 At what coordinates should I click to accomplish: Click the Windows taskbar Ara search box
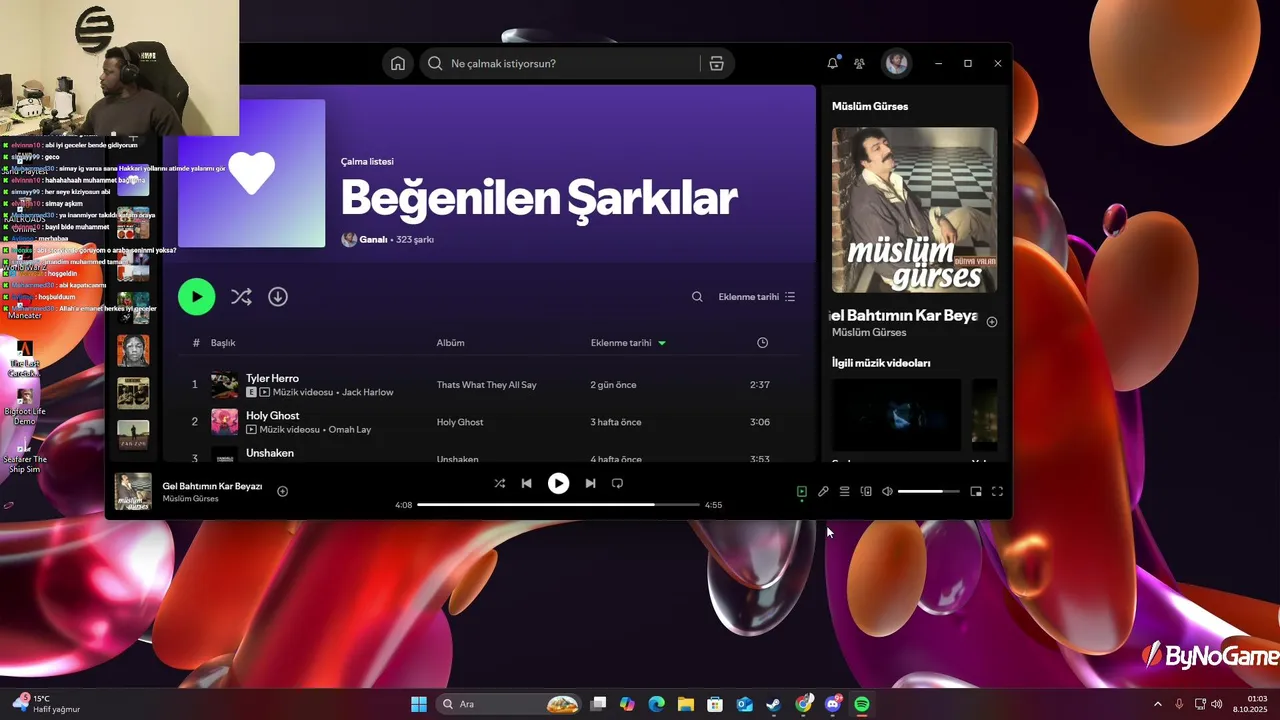(x=508, y=704)
